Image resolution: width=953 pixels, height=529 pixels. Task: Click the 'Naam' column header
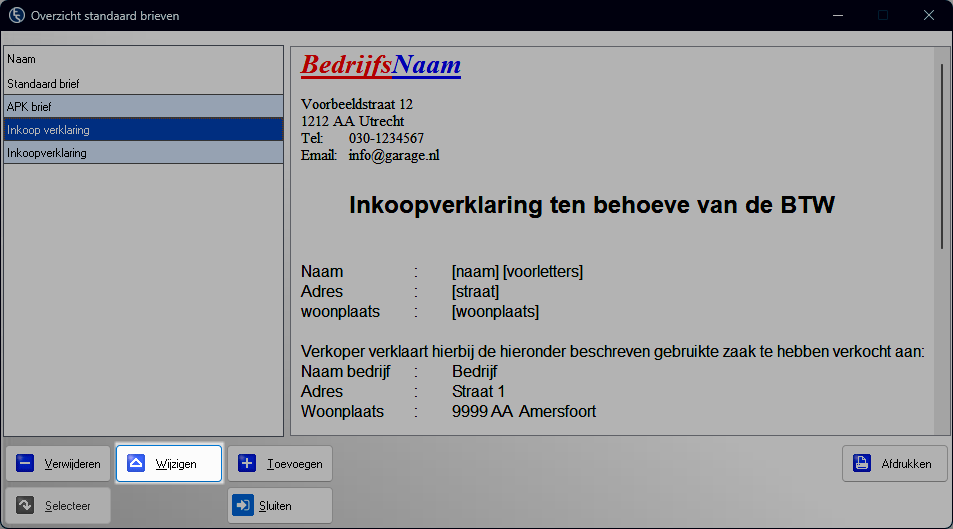pos(143,59)
